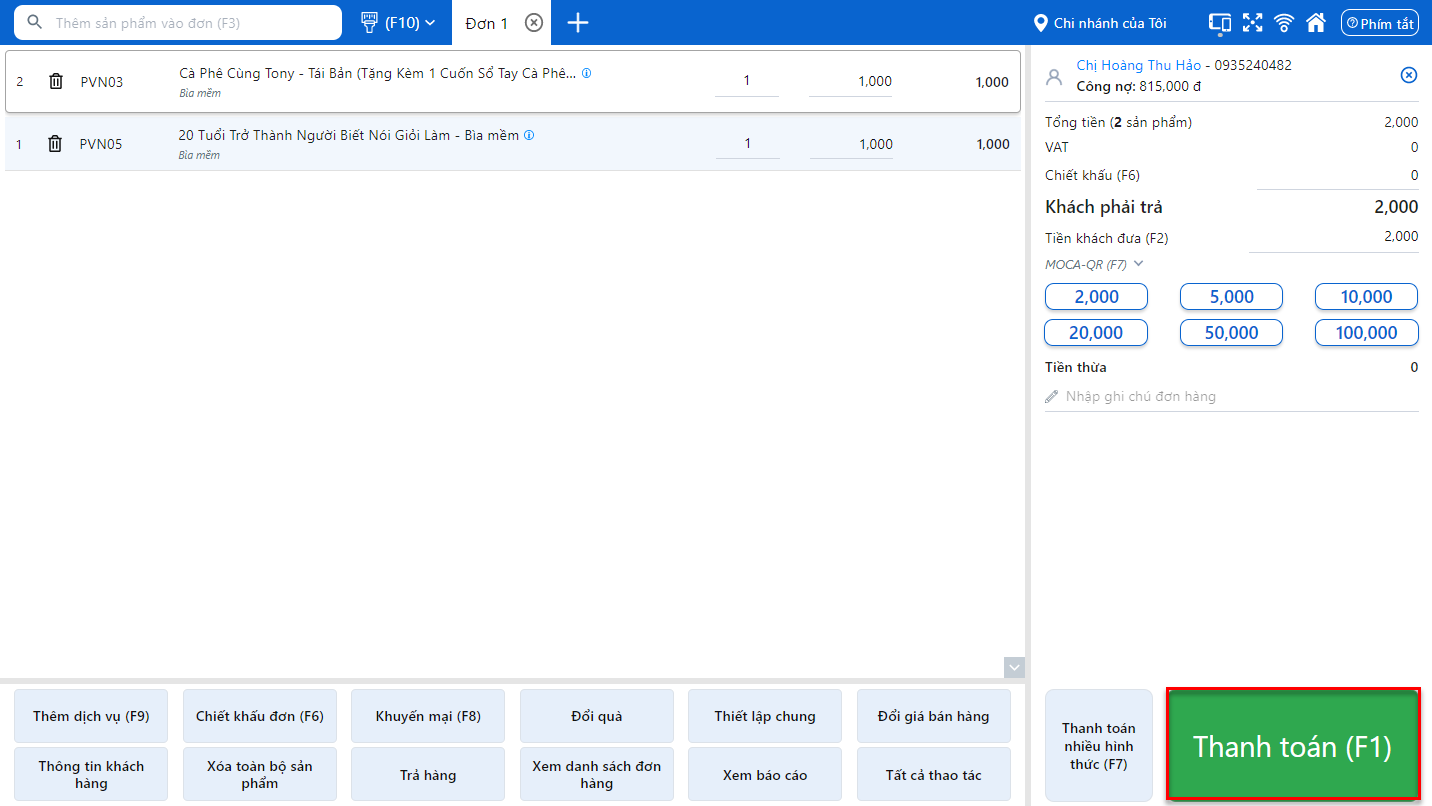Viewport: 1432px width, 806px height.
Task: Add a new order tab with plus icon
Action: click(578, 22)
